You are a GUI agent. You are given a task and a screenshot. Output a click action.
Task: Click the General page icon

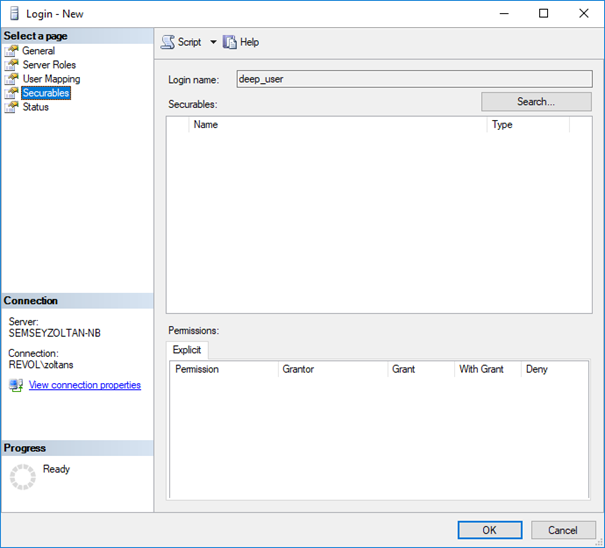pos(12,51)
